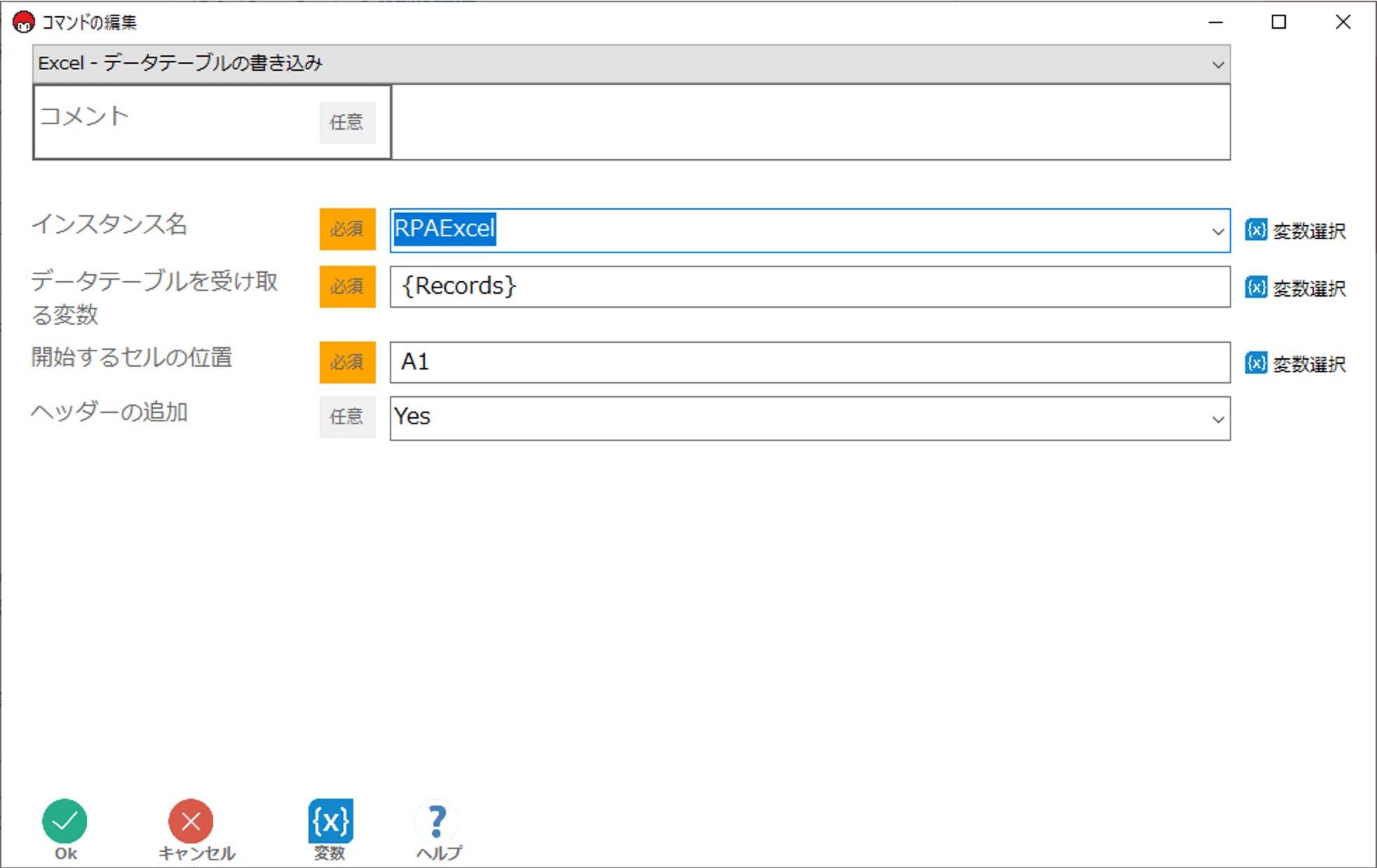Click the green Ok checkmark icon
Screen dimensions: 1377x868
[65, 821]
